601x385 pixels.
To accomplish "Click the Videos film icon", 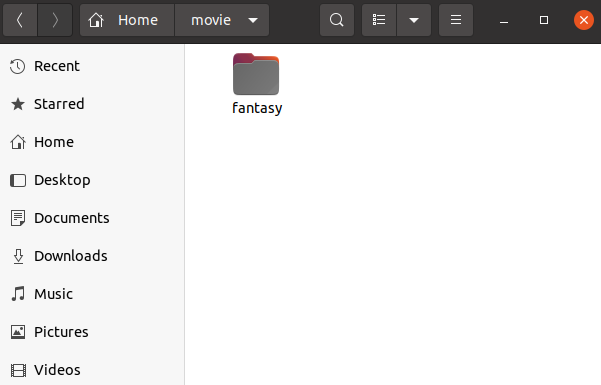I will 18,370.
